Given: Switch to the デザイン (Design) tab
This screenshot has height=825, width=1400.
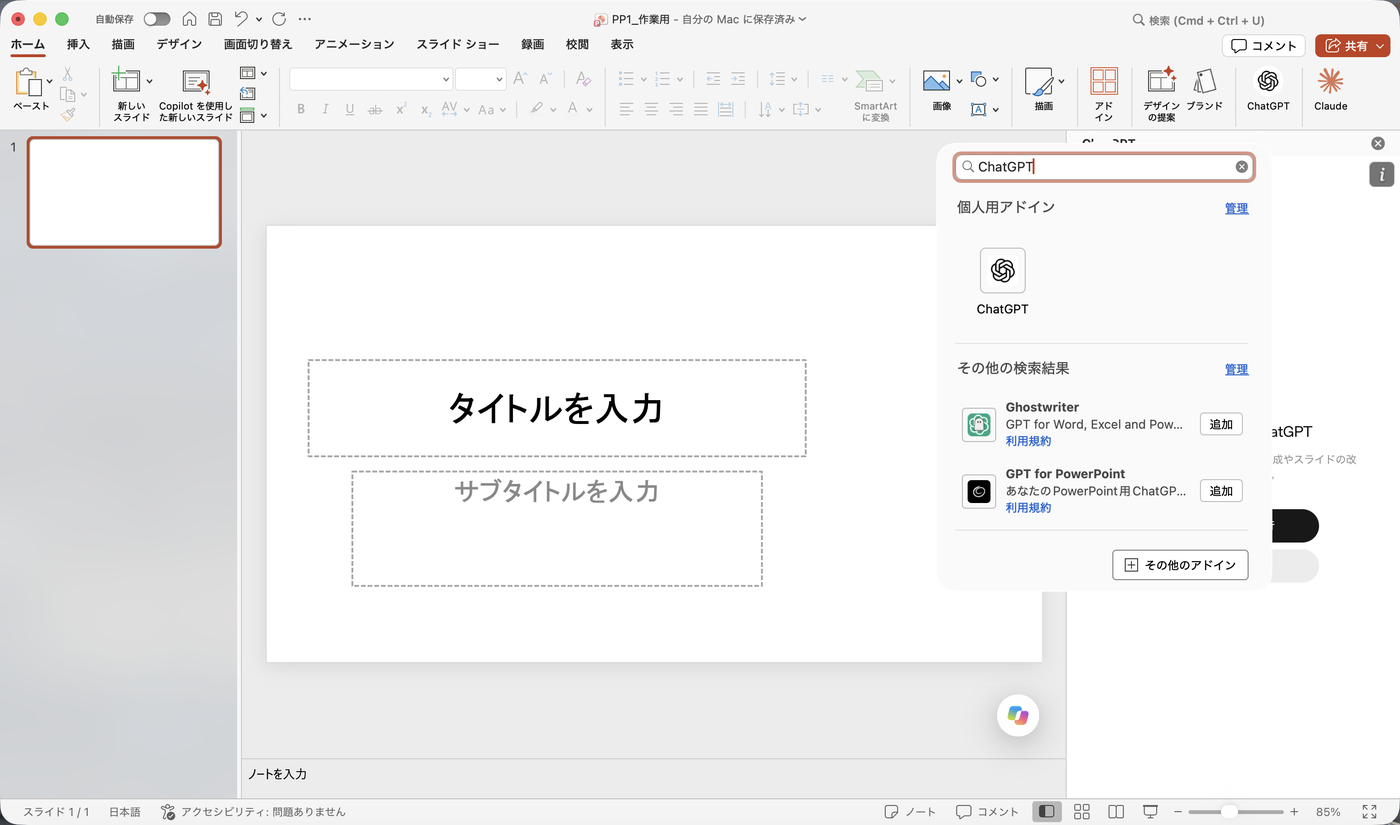Looking at the screenshot, I should point(179,44).
